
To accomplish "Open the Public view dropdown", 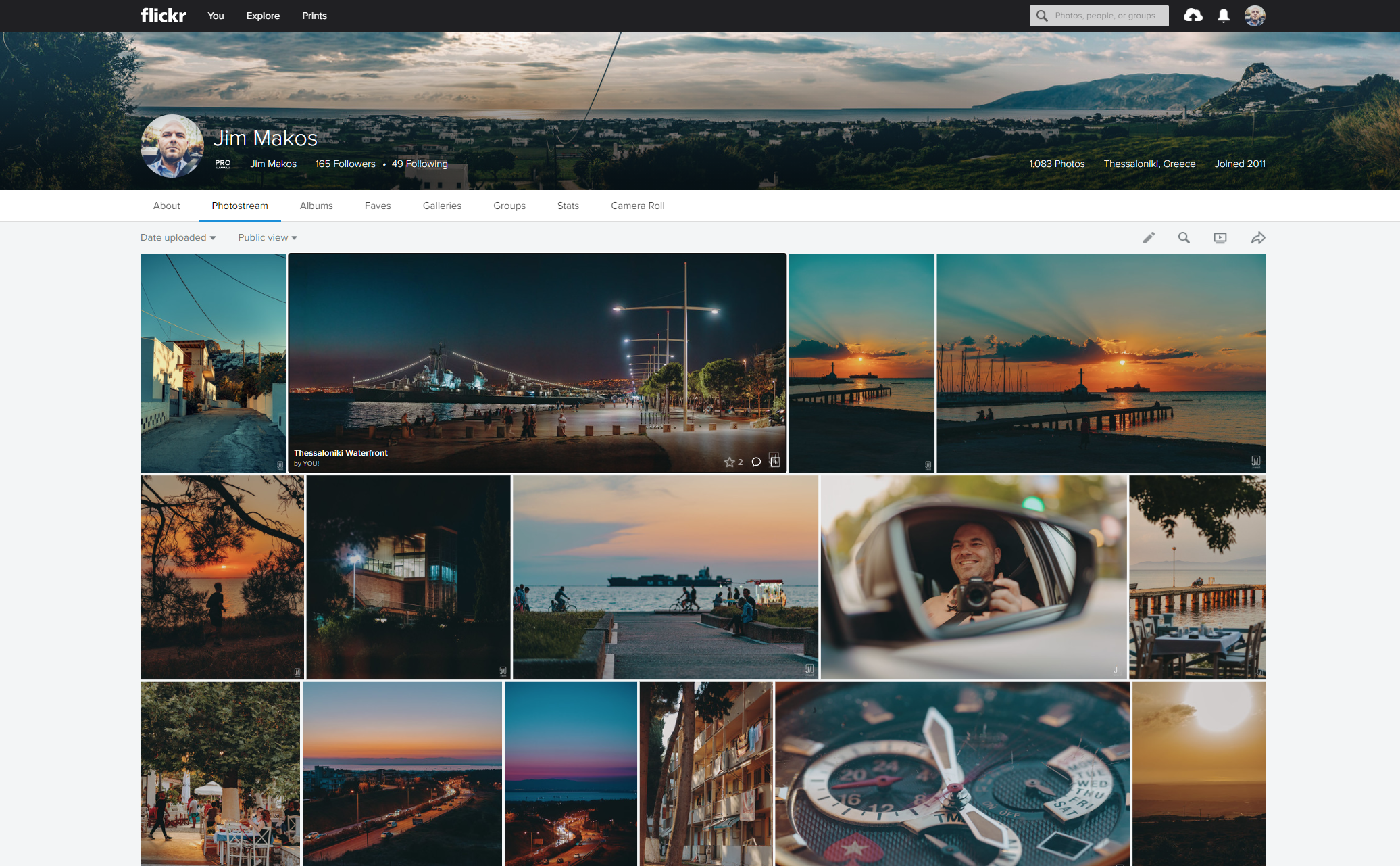I will pos(268,237).
